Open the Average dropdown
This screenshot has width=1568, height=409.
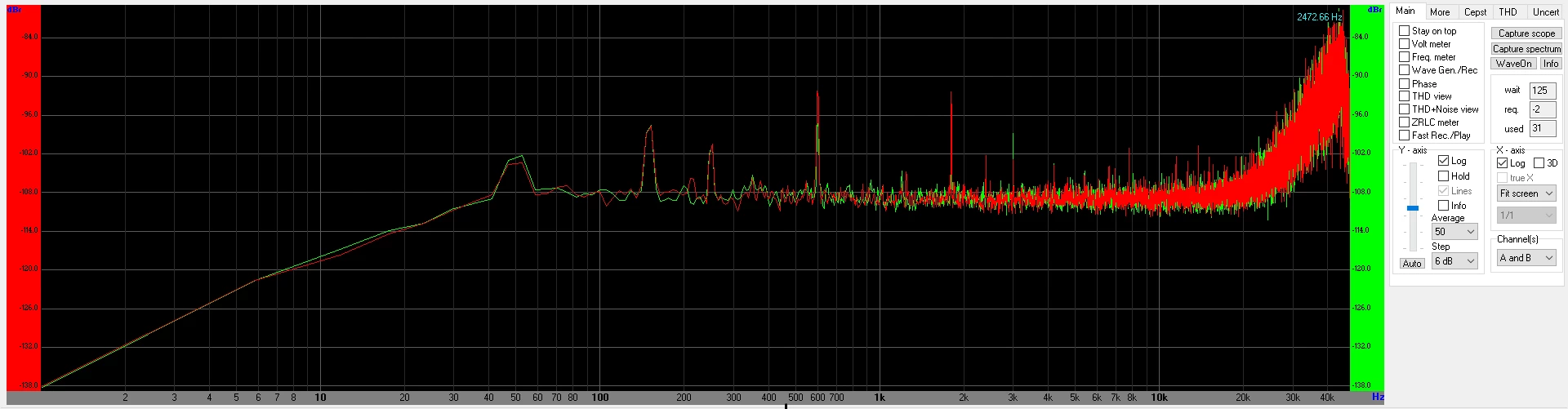coord(1454,232)
